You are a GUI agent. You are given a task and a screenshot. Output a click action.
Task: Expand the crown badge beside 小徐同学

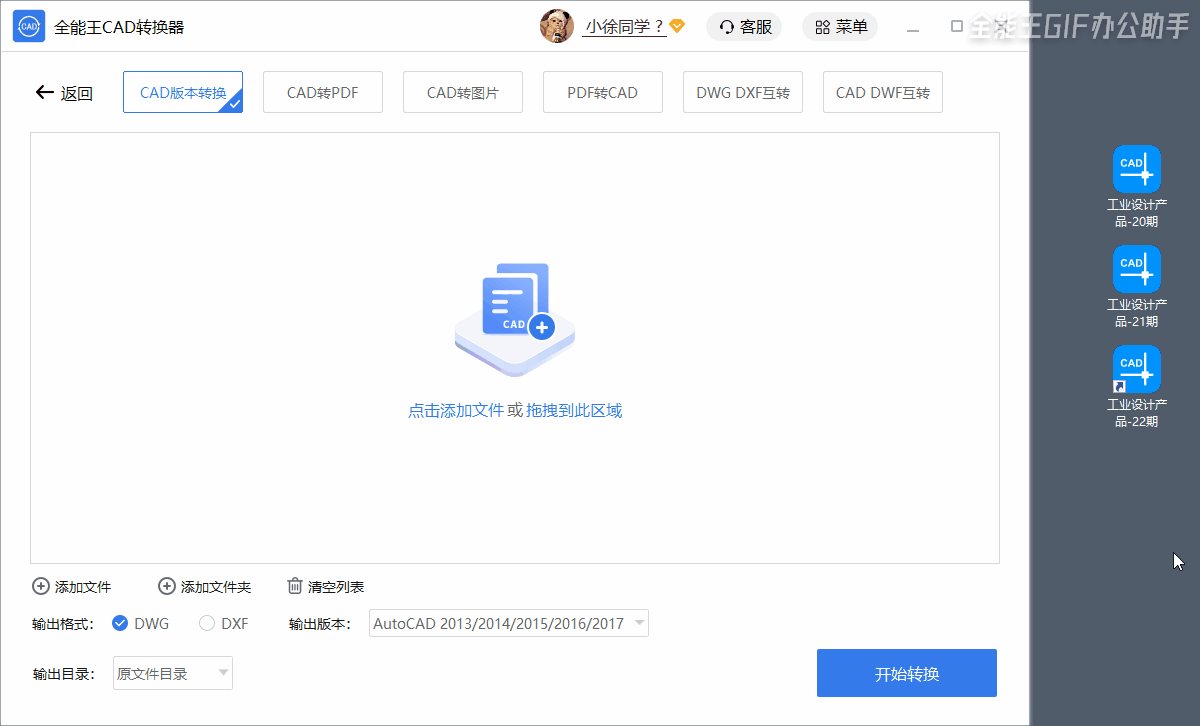click(676, 27)
